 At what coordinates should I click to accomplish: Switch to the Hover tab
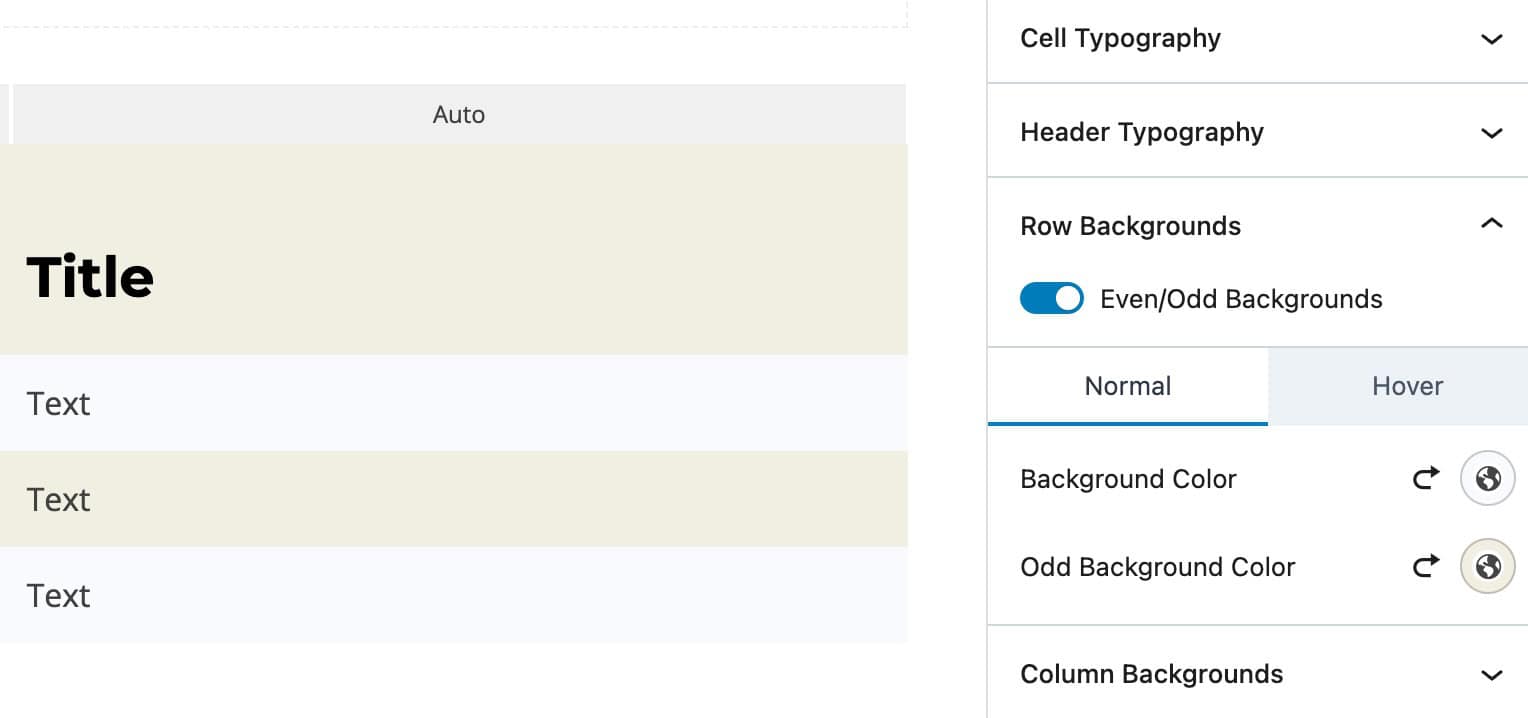coord(1406,386)
